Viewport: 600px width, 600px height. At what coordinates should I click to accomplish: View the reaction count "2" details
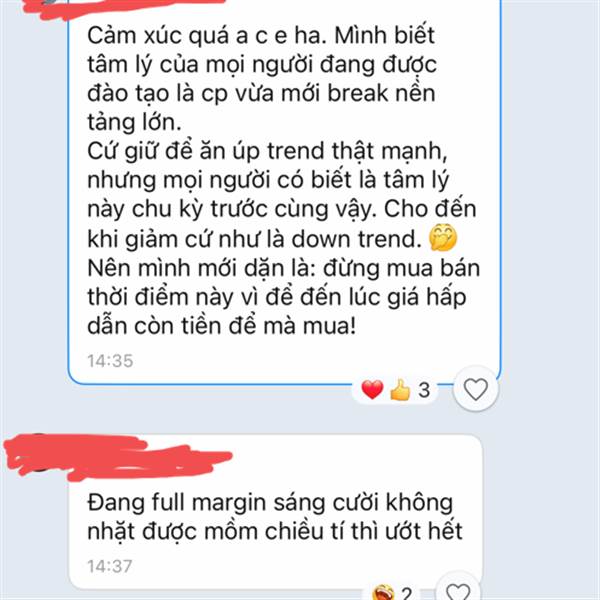tap(406, 593)
